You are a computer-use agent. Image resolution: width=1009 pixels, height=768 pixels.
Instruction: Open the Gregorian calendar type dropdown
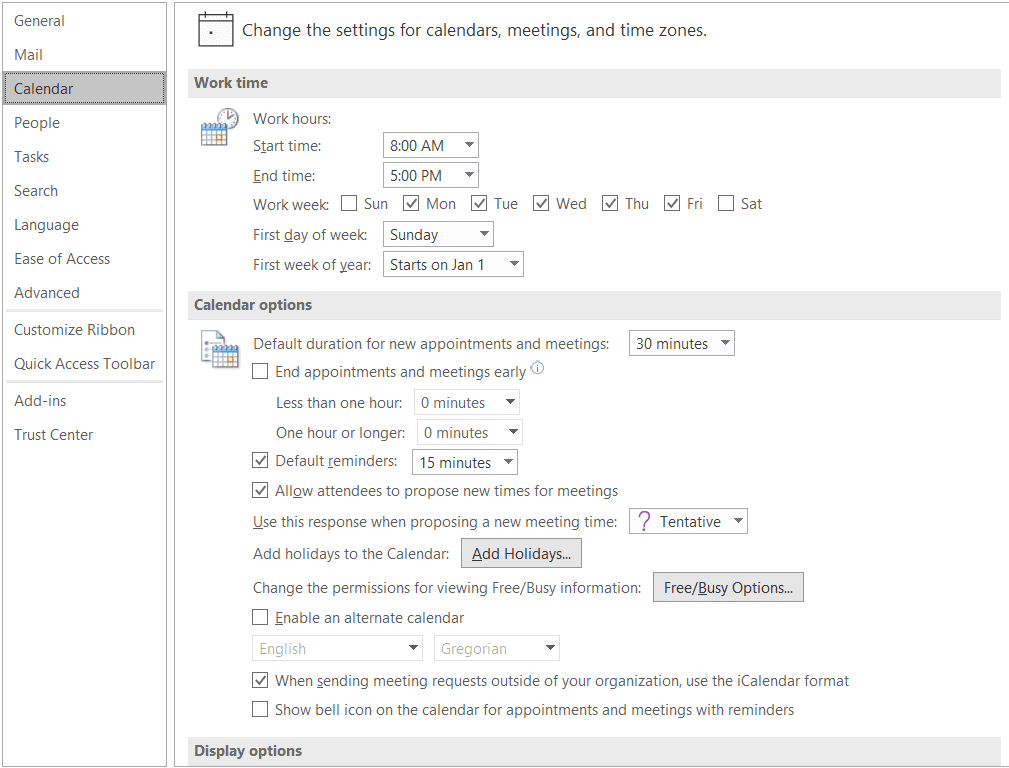497,648
